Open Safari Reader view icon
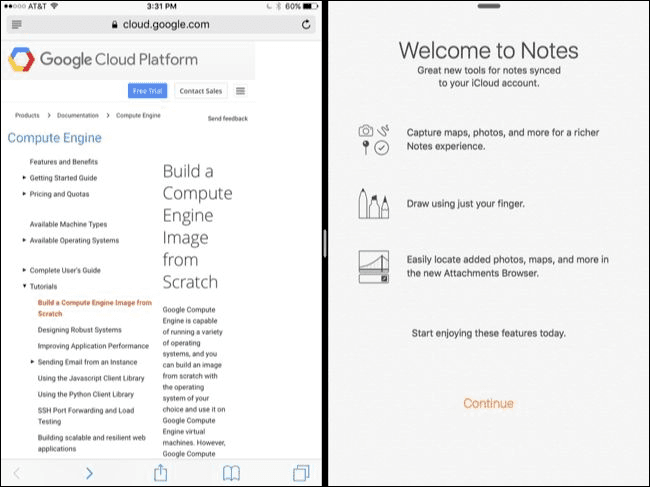Image resolution: width=650 pixels, height=487 pixels. pyautogui.click(x=17, y=24)
